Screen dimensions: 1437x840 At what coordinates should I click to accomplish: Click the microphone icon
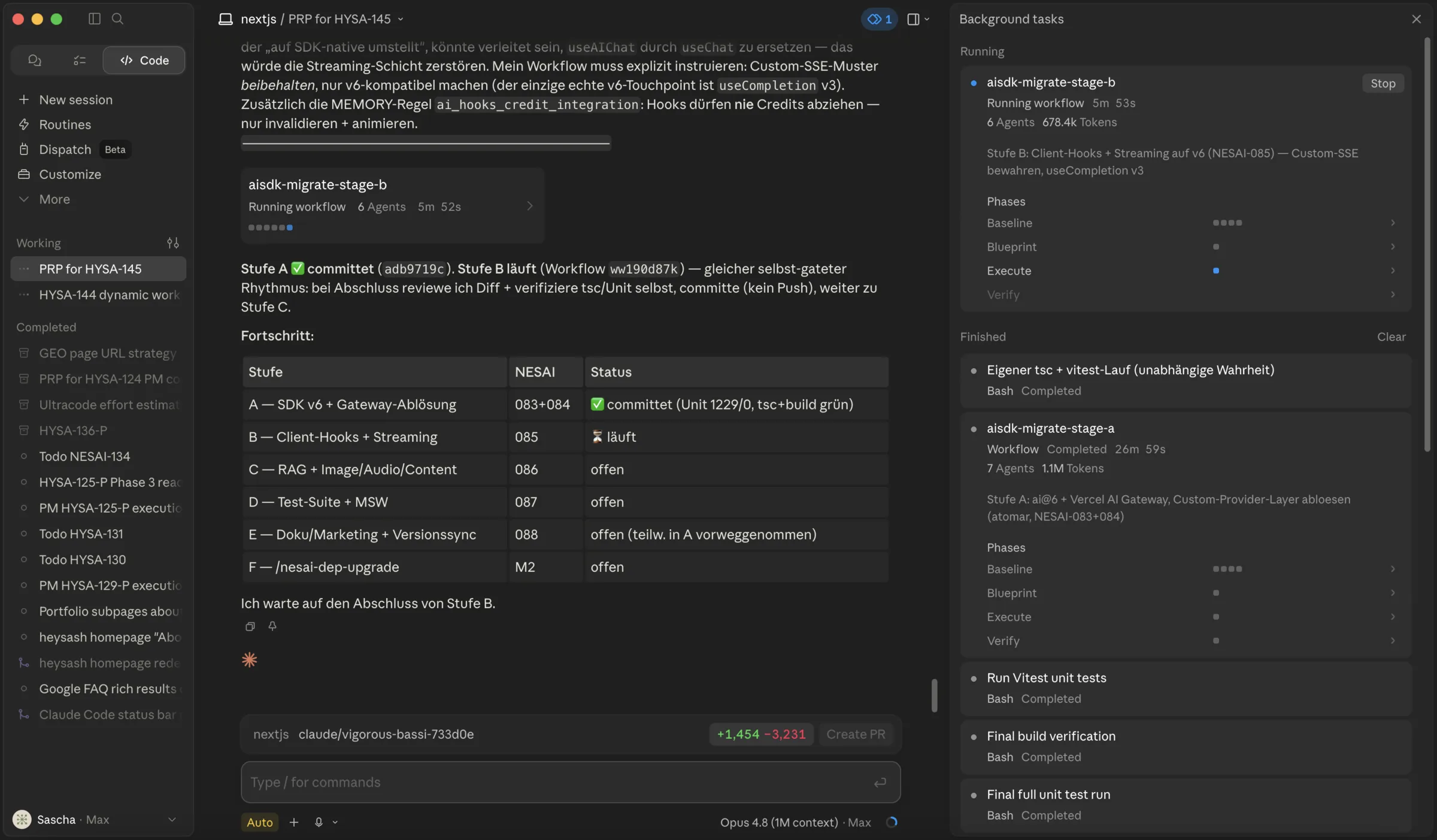point(319,822)
